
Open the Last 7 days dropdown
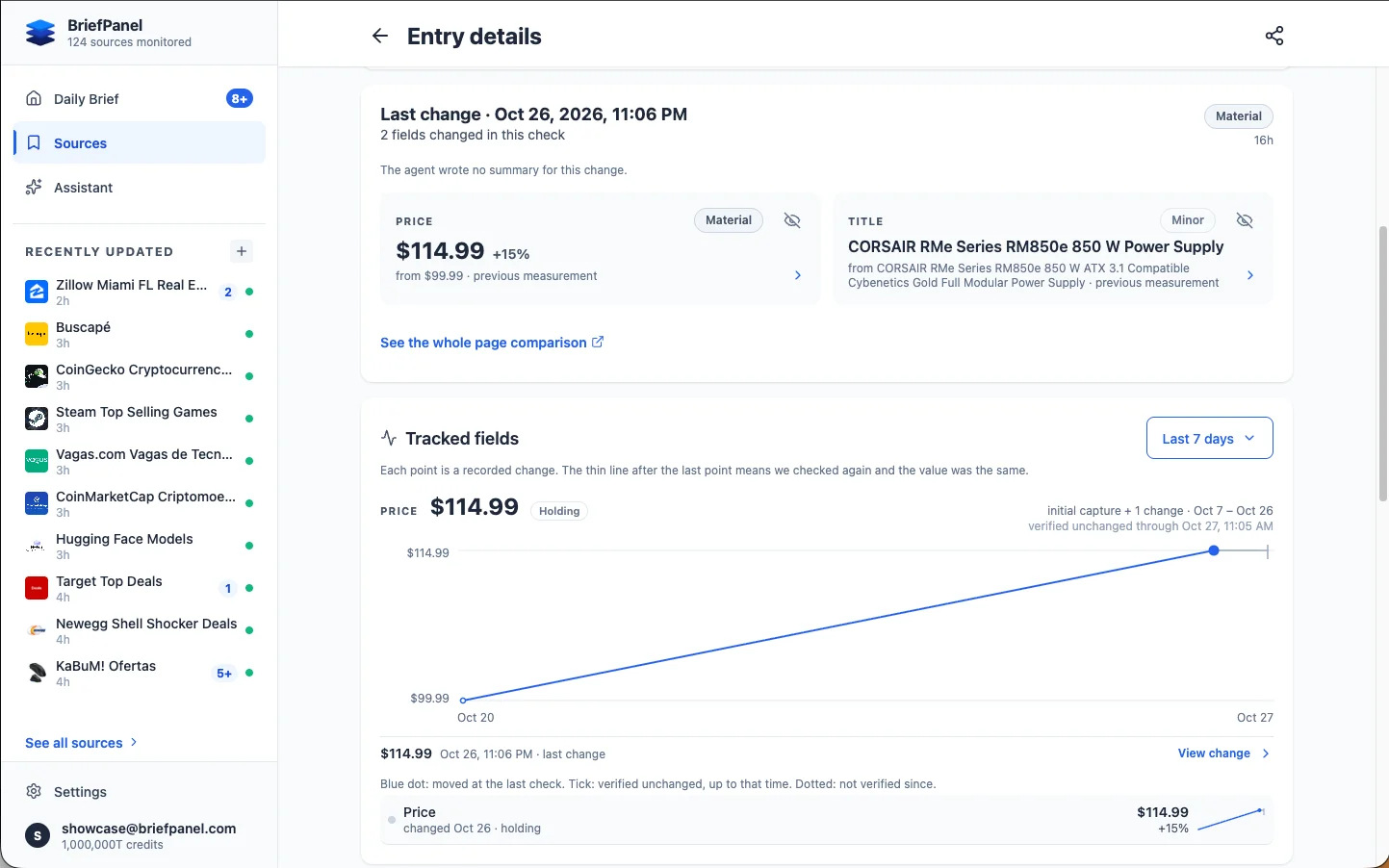(x=1209, y=438)
